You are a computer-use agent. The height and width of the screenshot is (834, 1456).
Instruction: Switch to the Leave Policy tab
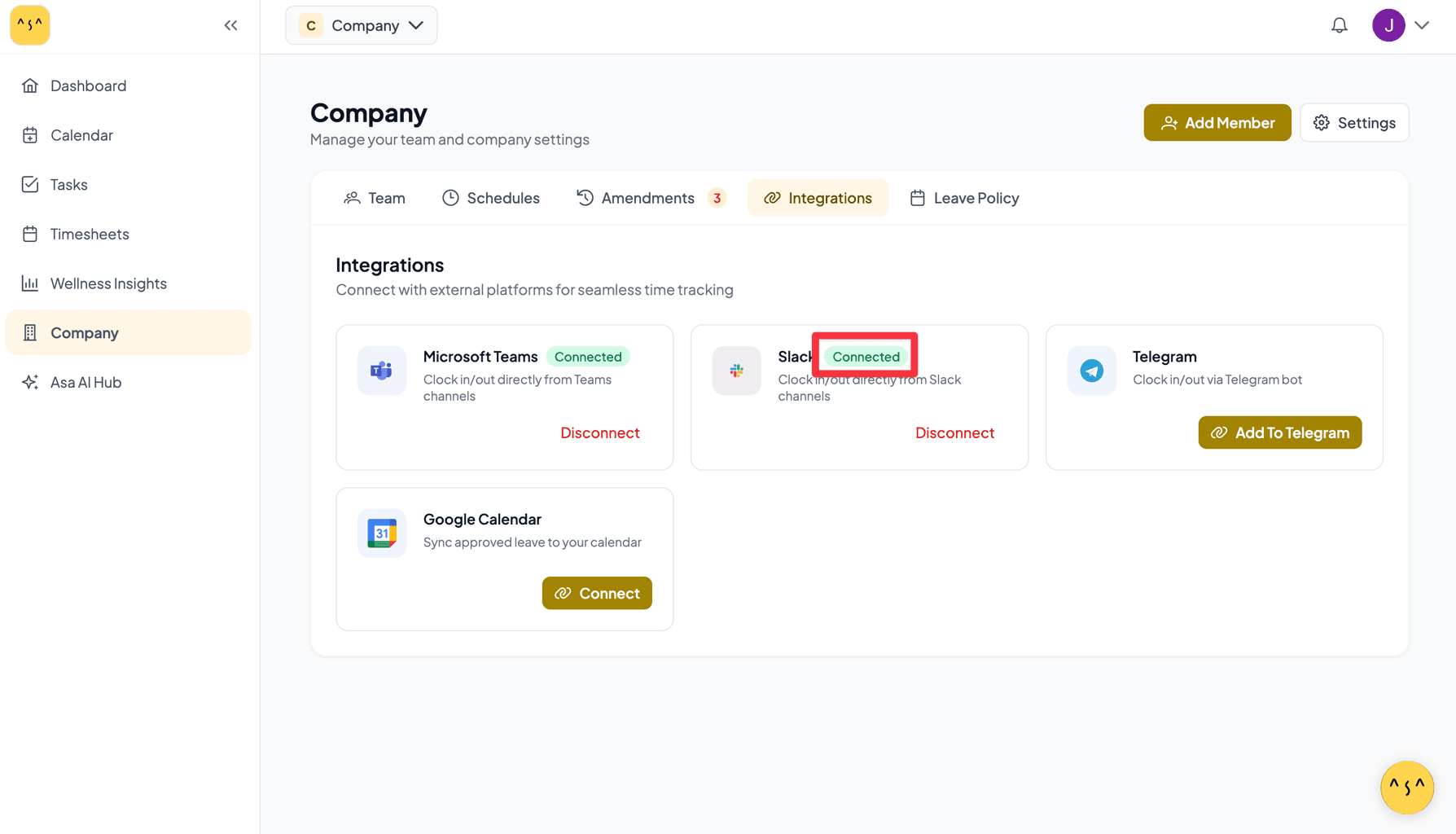(x=964, y=198)
